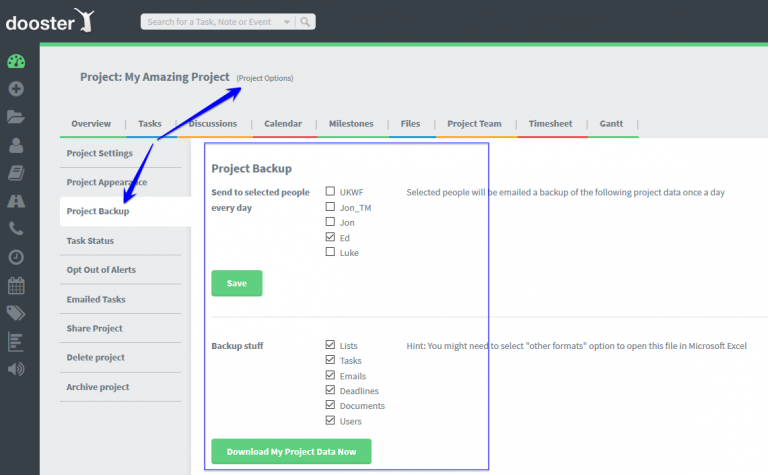This screenshot has height=475, width=768.
Task: Switch to the Calendar tab
Action: (283, 123)
